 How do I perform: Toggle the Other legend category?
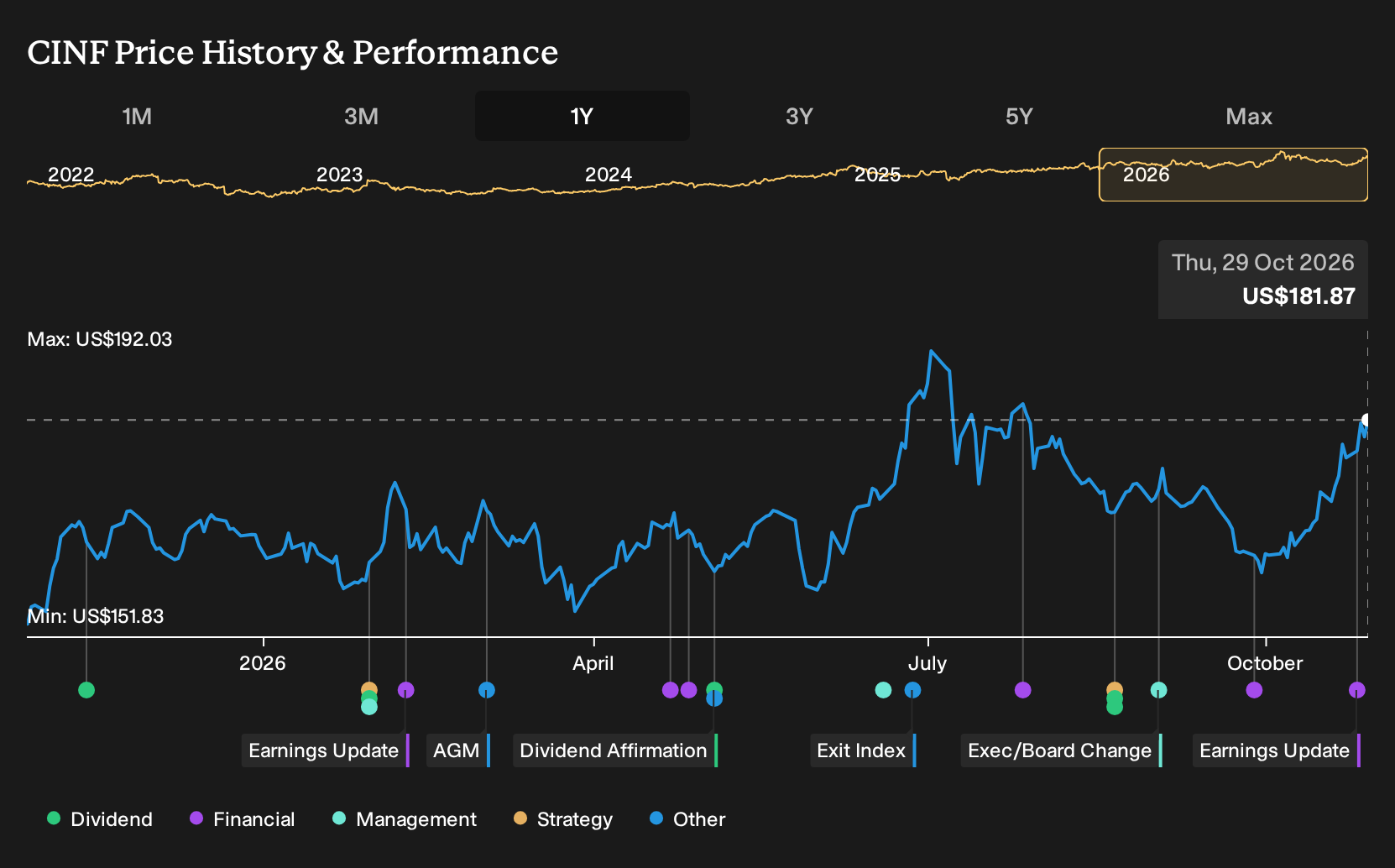[687, 819]
